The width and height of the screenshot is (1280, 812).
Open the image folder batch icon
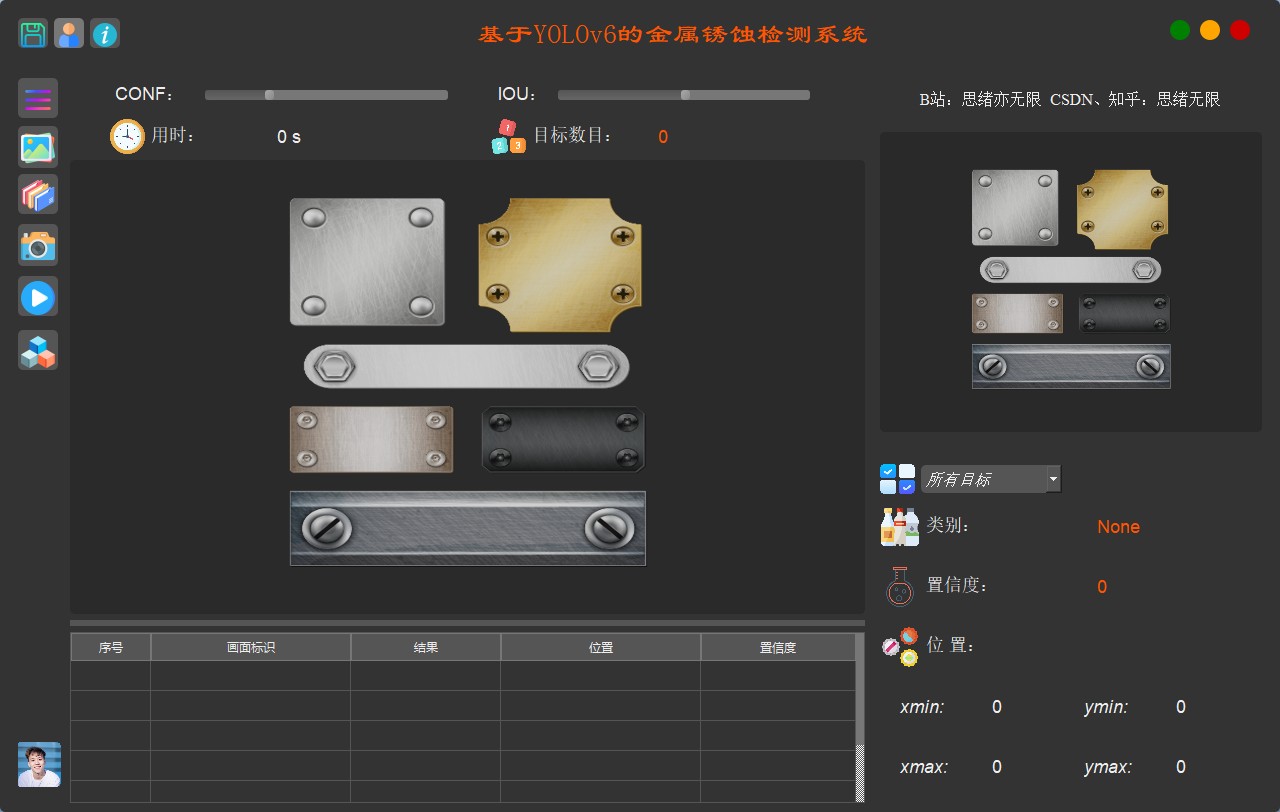[x=38, y=195]
